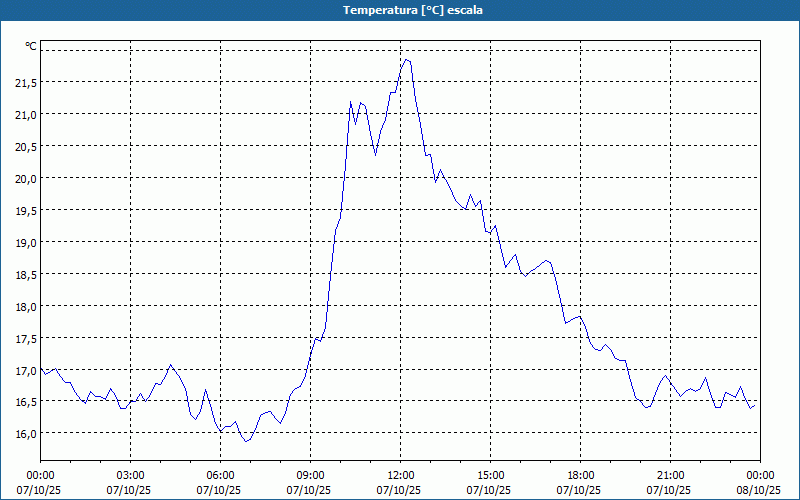
Task: Click the 03:00 time label on x-axis
Action: (x=130, y=475)
